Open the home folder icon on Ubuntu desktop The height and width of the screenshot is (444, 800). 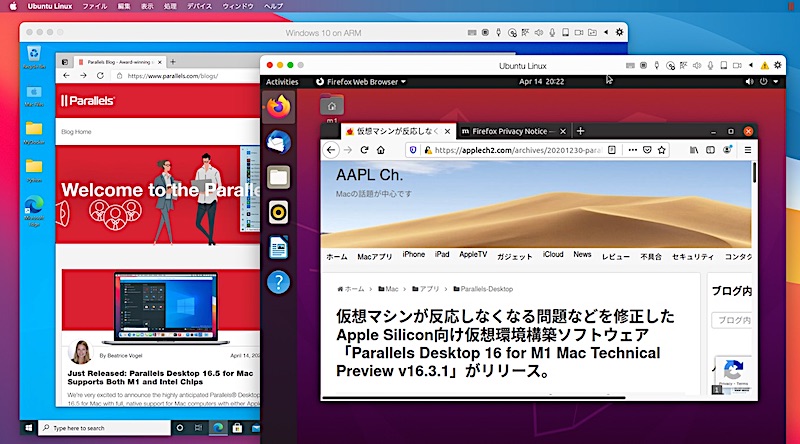tap(332, 106)
